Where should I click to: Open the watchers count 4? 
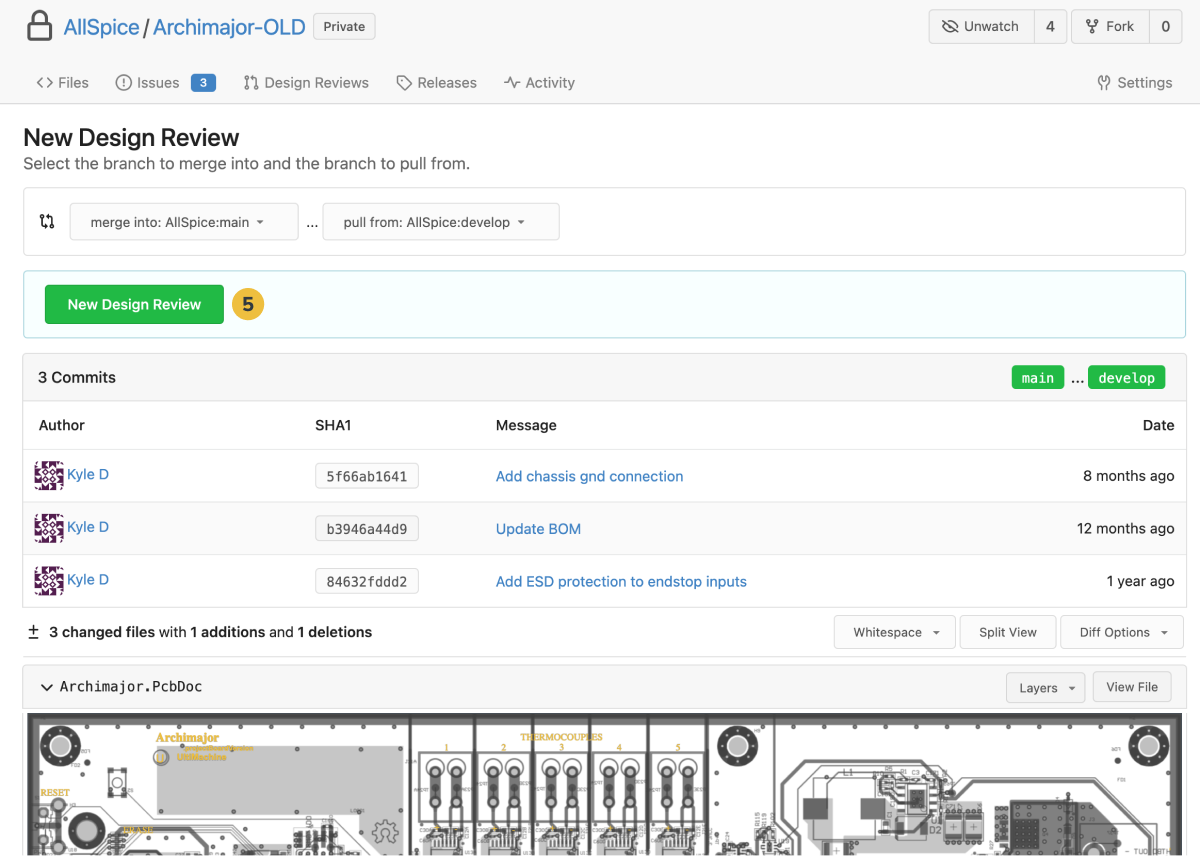[x=1050, y=27]
